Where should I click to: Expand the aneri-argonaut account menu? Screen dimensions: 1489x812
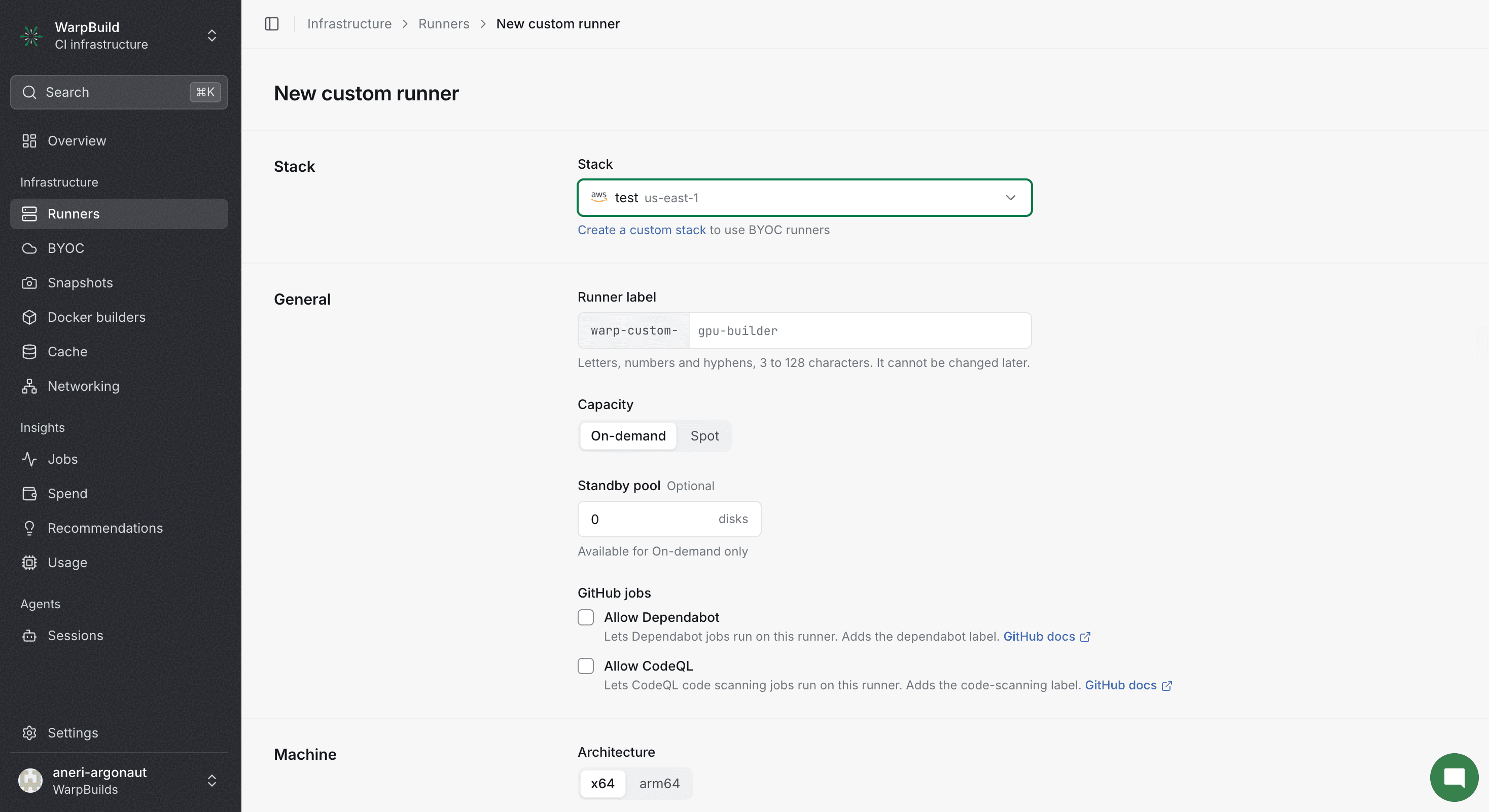coord(212,781)
